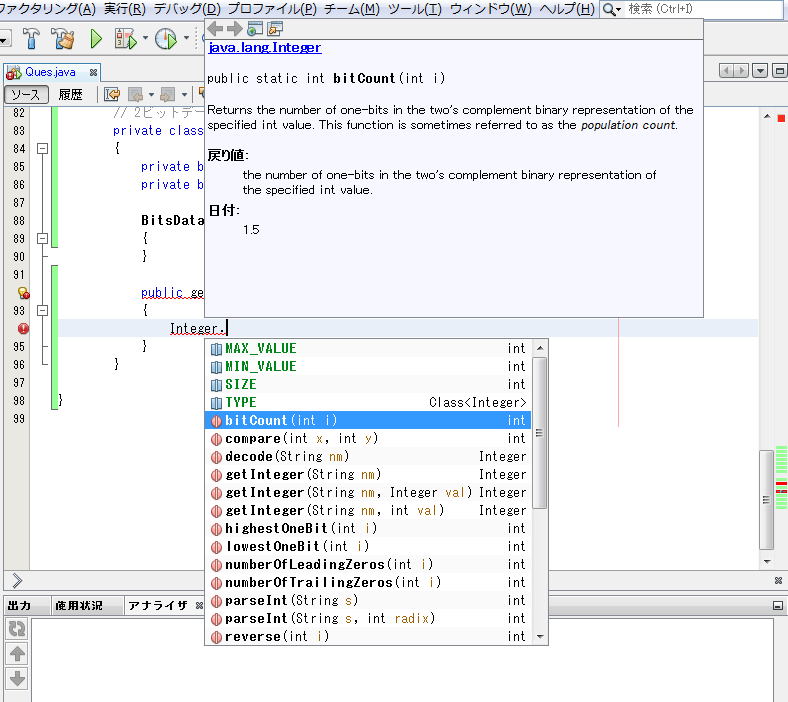Go back in Javadoc popup

point(215,29)
